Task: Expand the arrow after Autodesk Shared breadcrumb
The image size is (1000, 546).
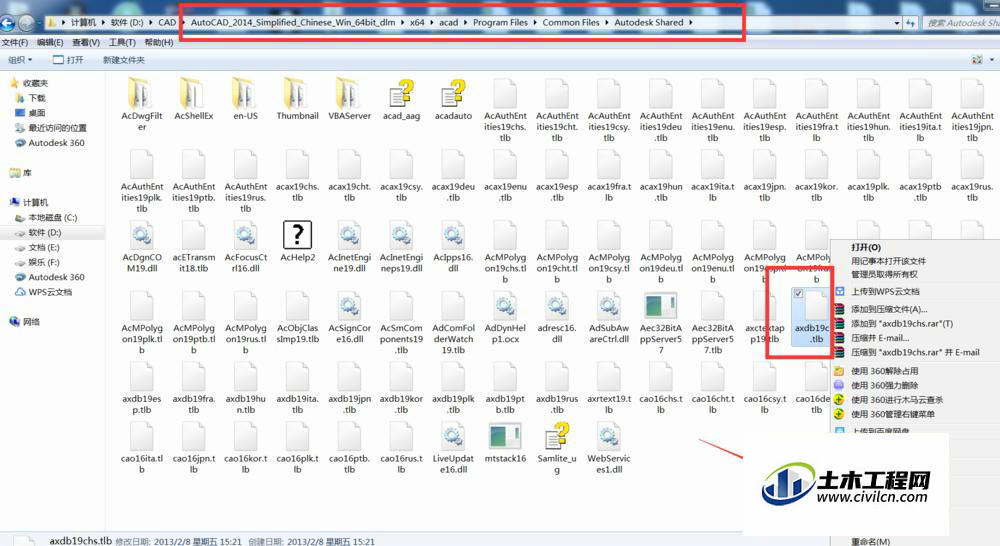Action: point(690,22)
